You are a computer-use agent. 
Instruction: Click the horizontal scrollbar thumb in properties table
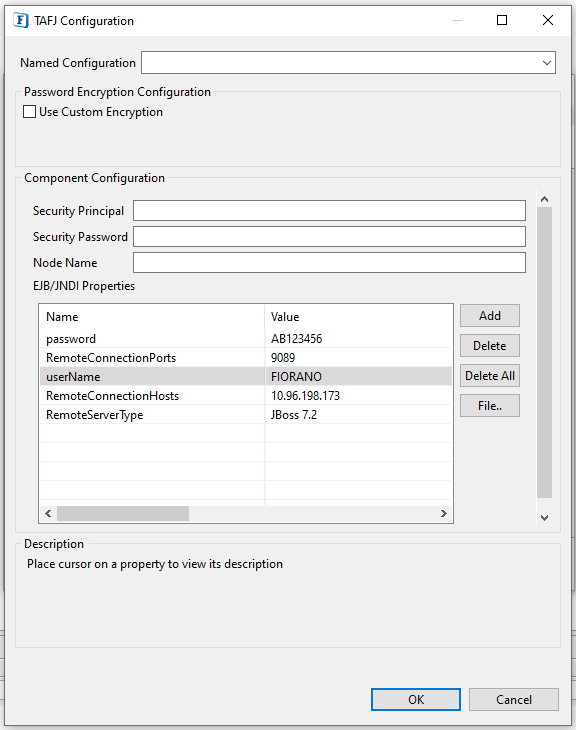[123, 513]
